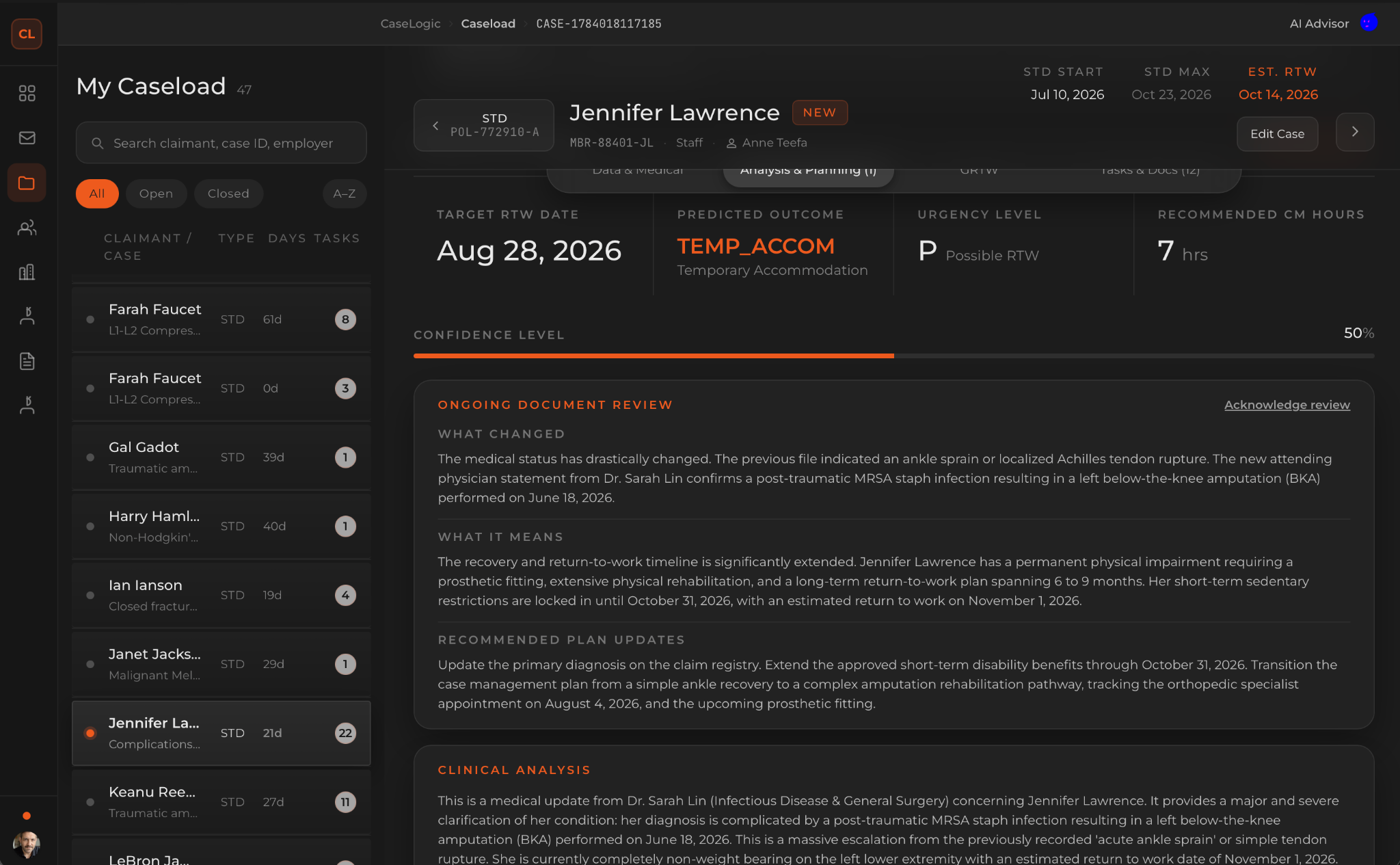Screen dimensions: 1400x865
Task: Click the task badge 3 on Farah Faucet 0d row
Action: (x=345, y=388)
